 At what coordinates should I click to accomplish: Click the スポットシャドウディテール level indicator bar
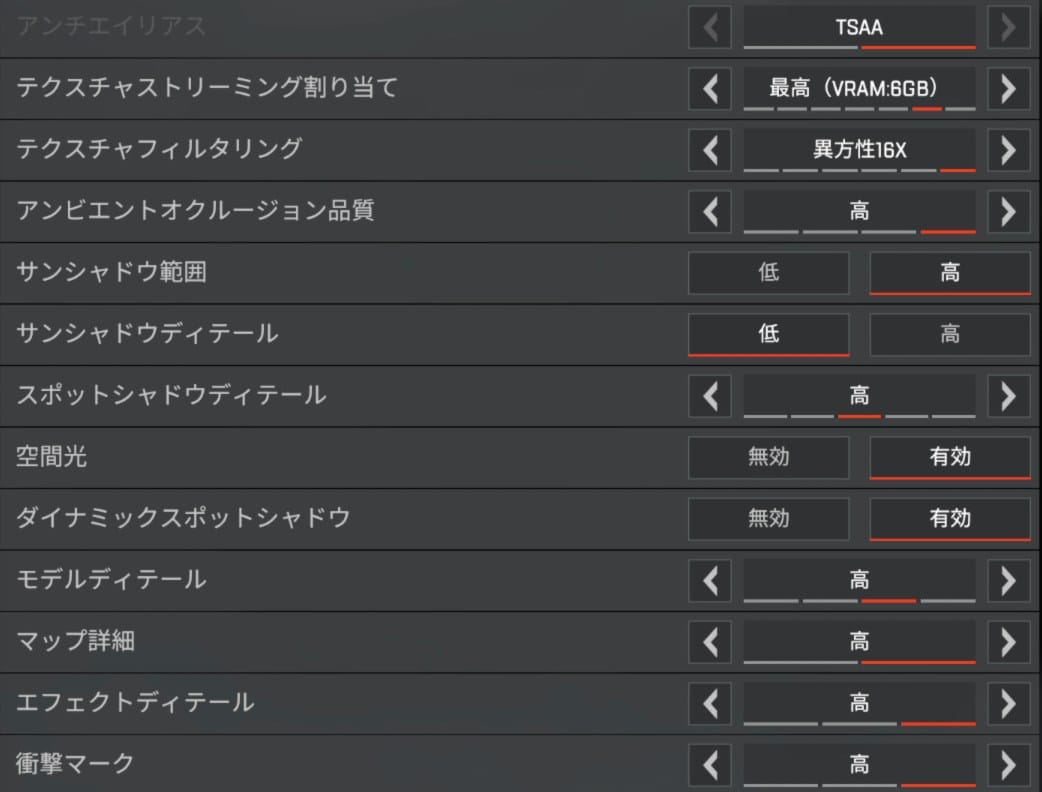tap(859, 415)
